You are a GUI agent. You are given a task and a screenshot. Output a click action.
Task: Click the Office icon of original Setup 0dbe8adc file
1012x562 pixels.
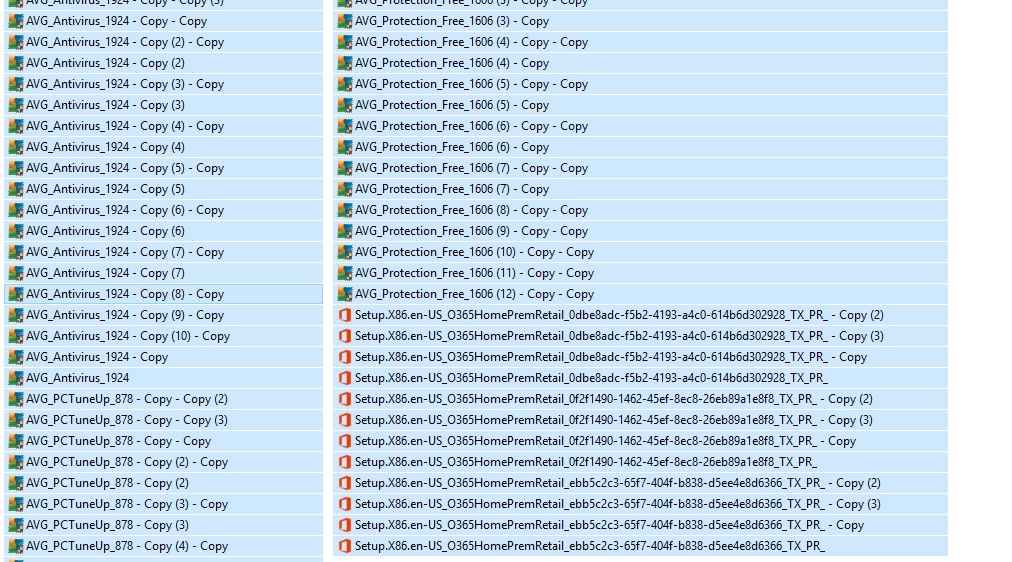click(x=345, y=378)
